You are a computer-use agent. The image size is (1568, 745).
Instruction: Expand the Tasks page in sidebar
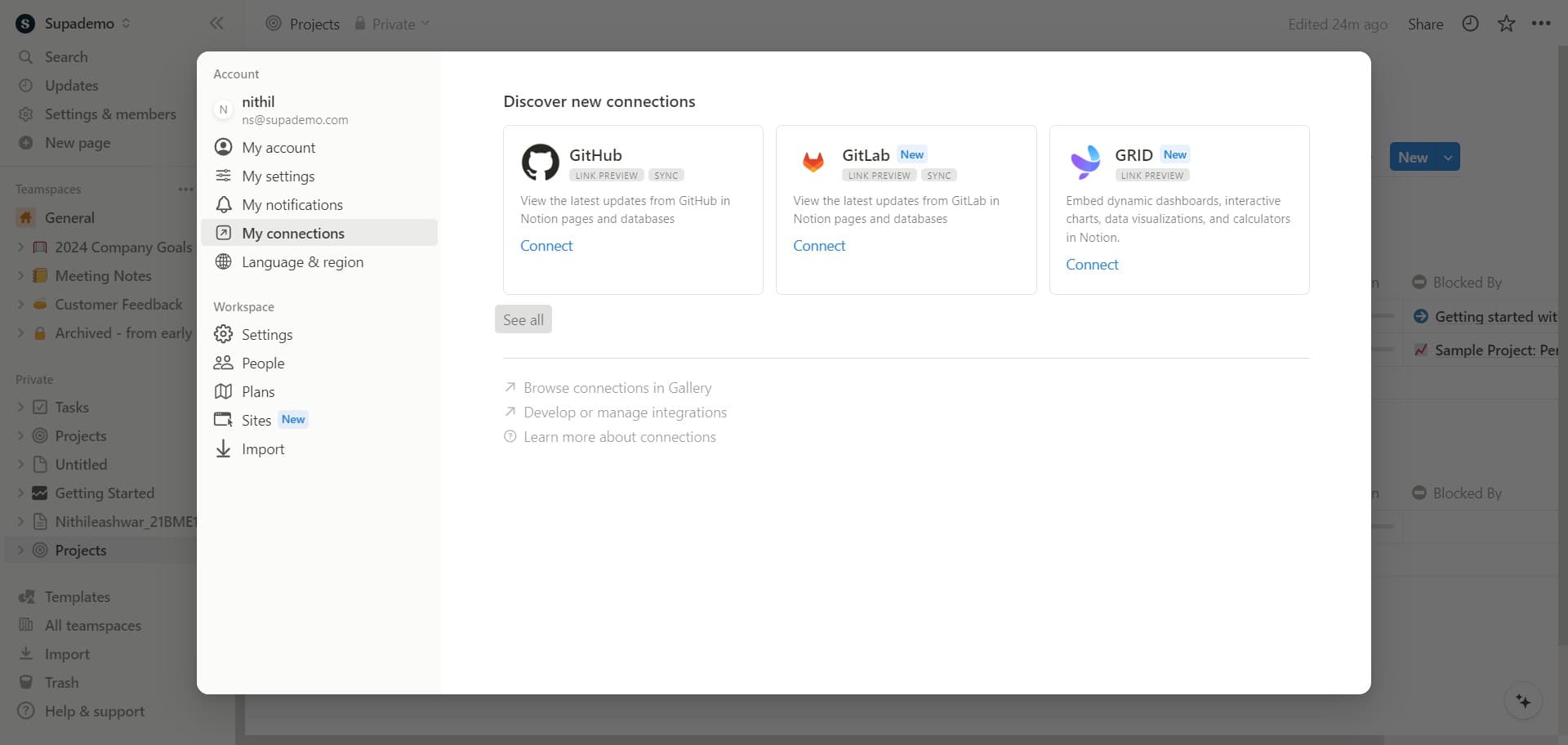click(20, 408)
